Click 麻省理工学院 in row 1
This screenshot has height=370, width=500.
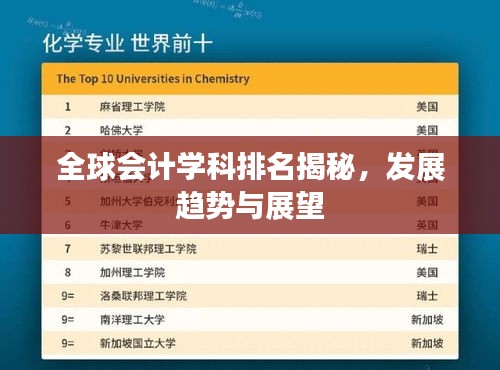(132, 107)
